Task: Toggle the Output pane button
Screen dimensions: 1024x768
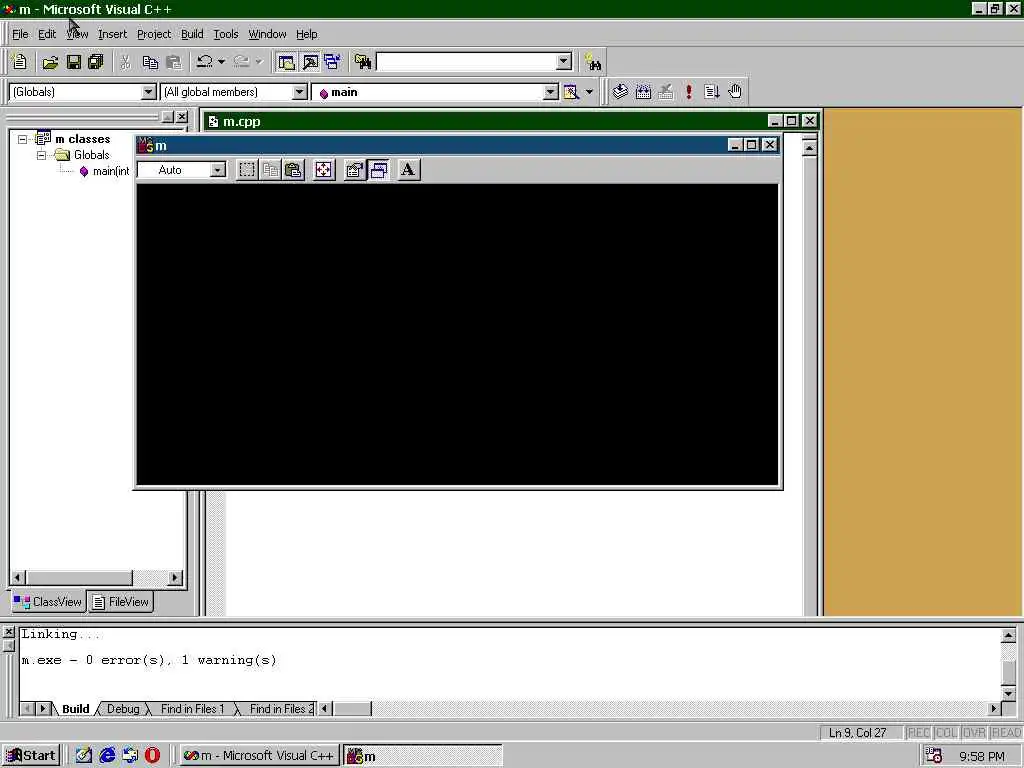Action: click(x=310, y=62)
